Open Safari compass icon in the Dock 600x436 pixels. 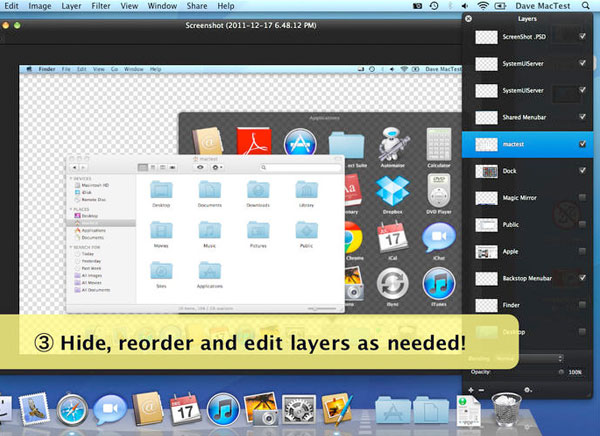(x=72, y=410)
